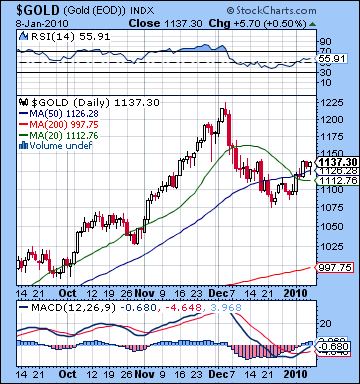Click the 55.91 RSI value tag at right
The height and width of the screenshot is (384, 360).
(x=332, y=59)
